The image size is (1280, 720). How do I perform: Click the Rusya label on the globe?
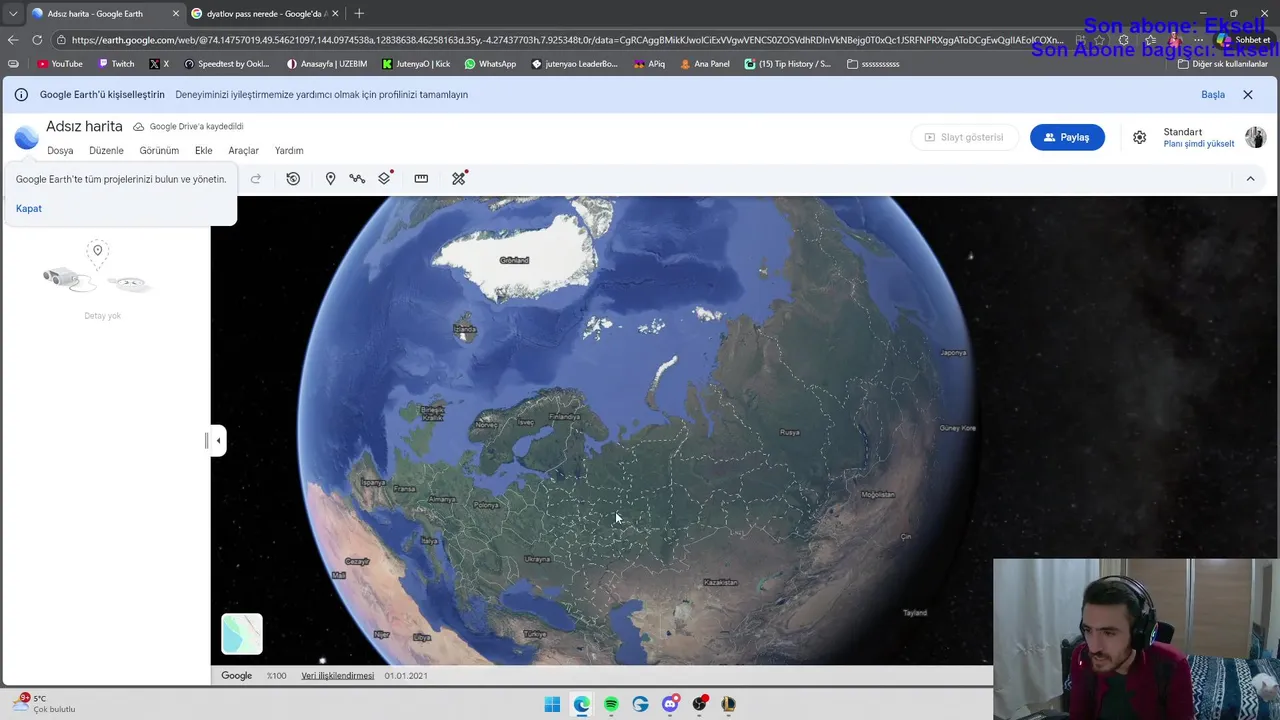(x=790, y=433)
